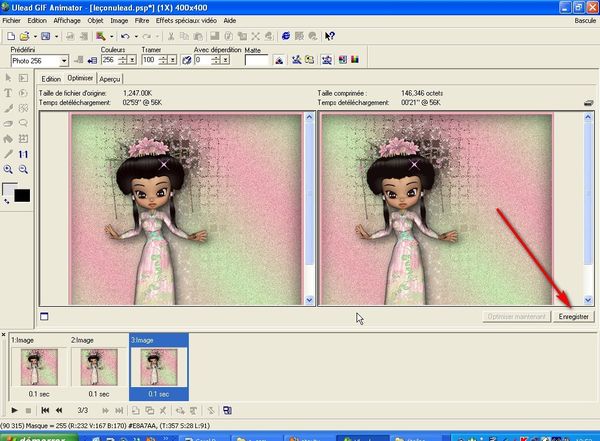Viewport: 600px width, 441px height.
Task: Click the window layout icon below preview
Action: coord(44,316)
